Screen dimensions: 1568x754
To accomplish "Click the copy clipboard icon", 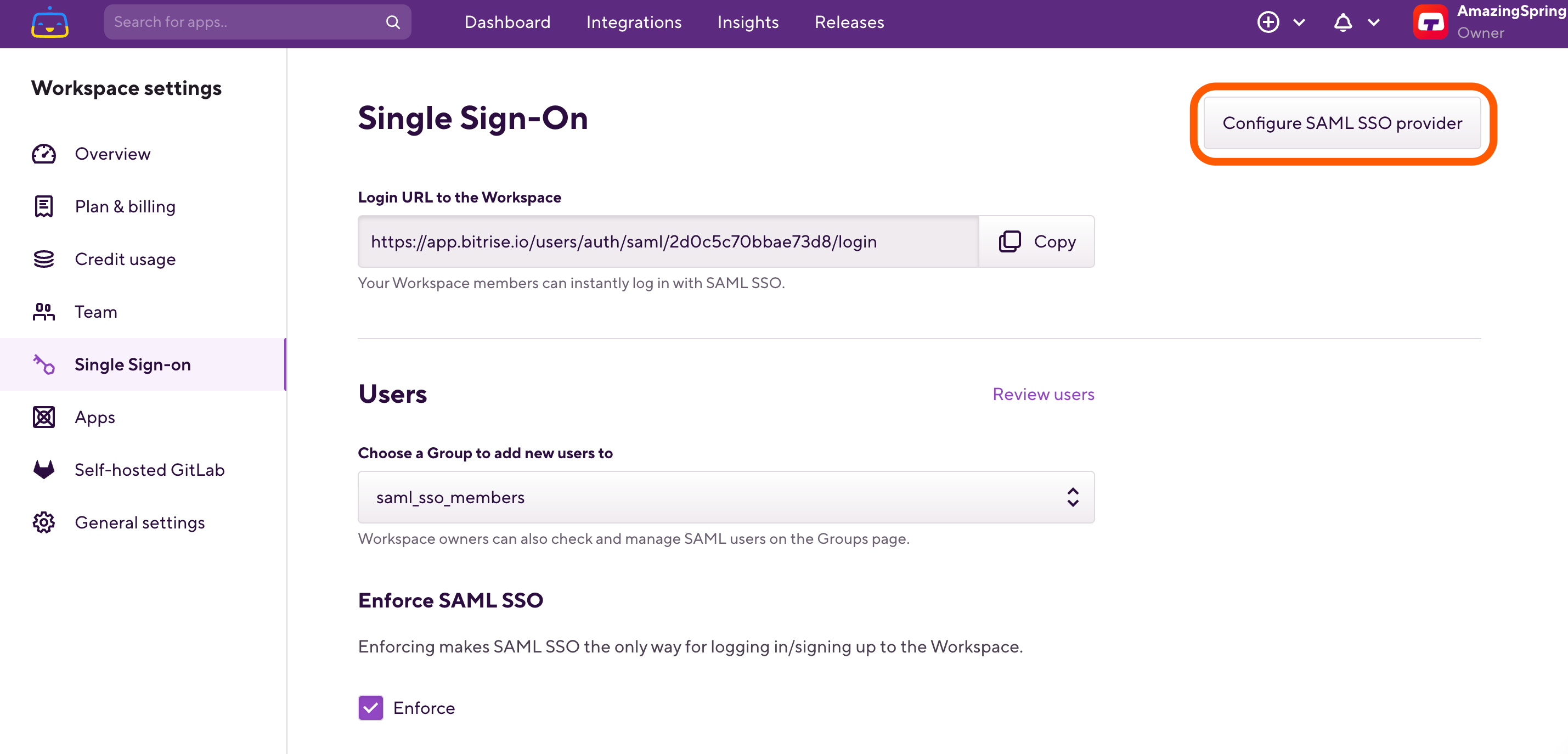I will 1010,241.
